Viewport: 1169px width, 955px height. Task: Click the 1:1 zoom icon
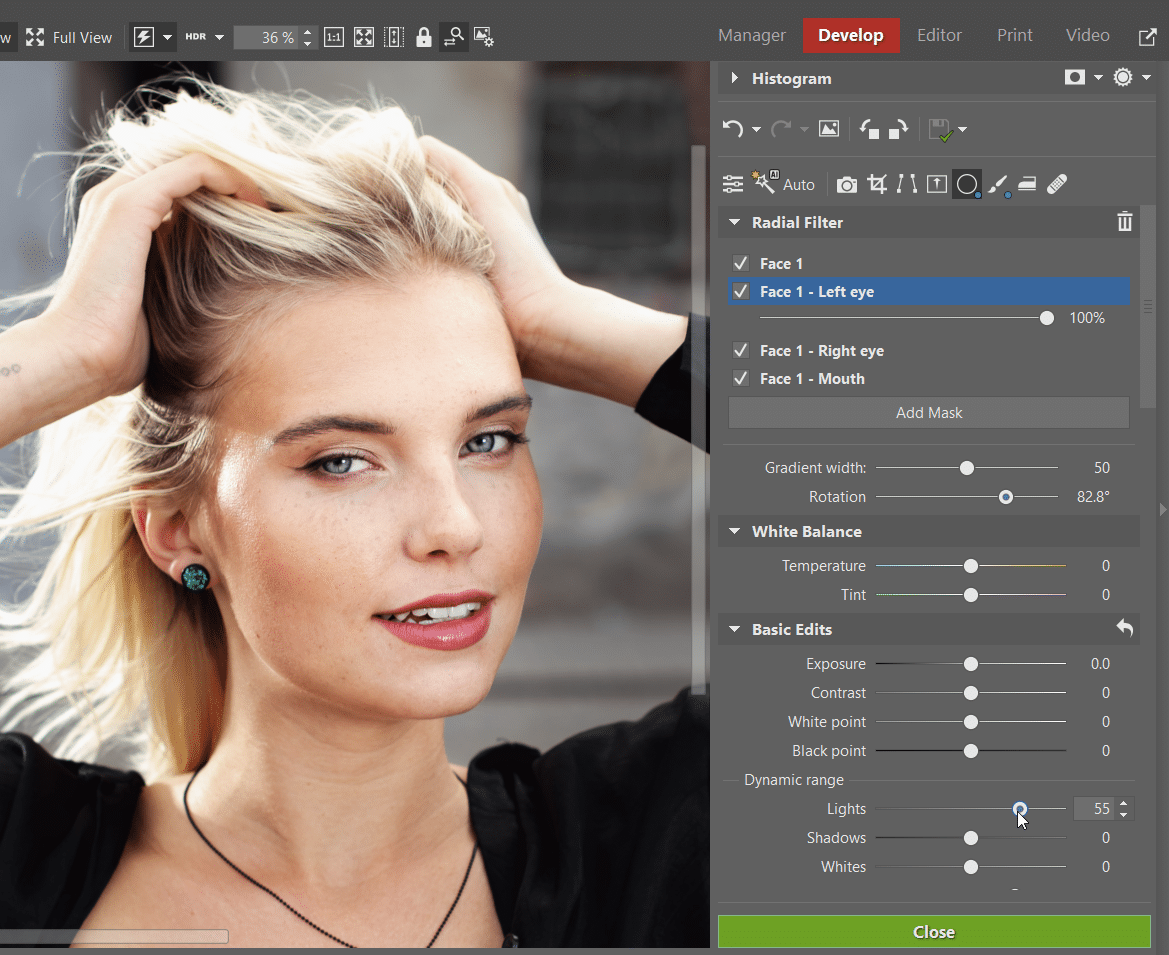(334, 36)
